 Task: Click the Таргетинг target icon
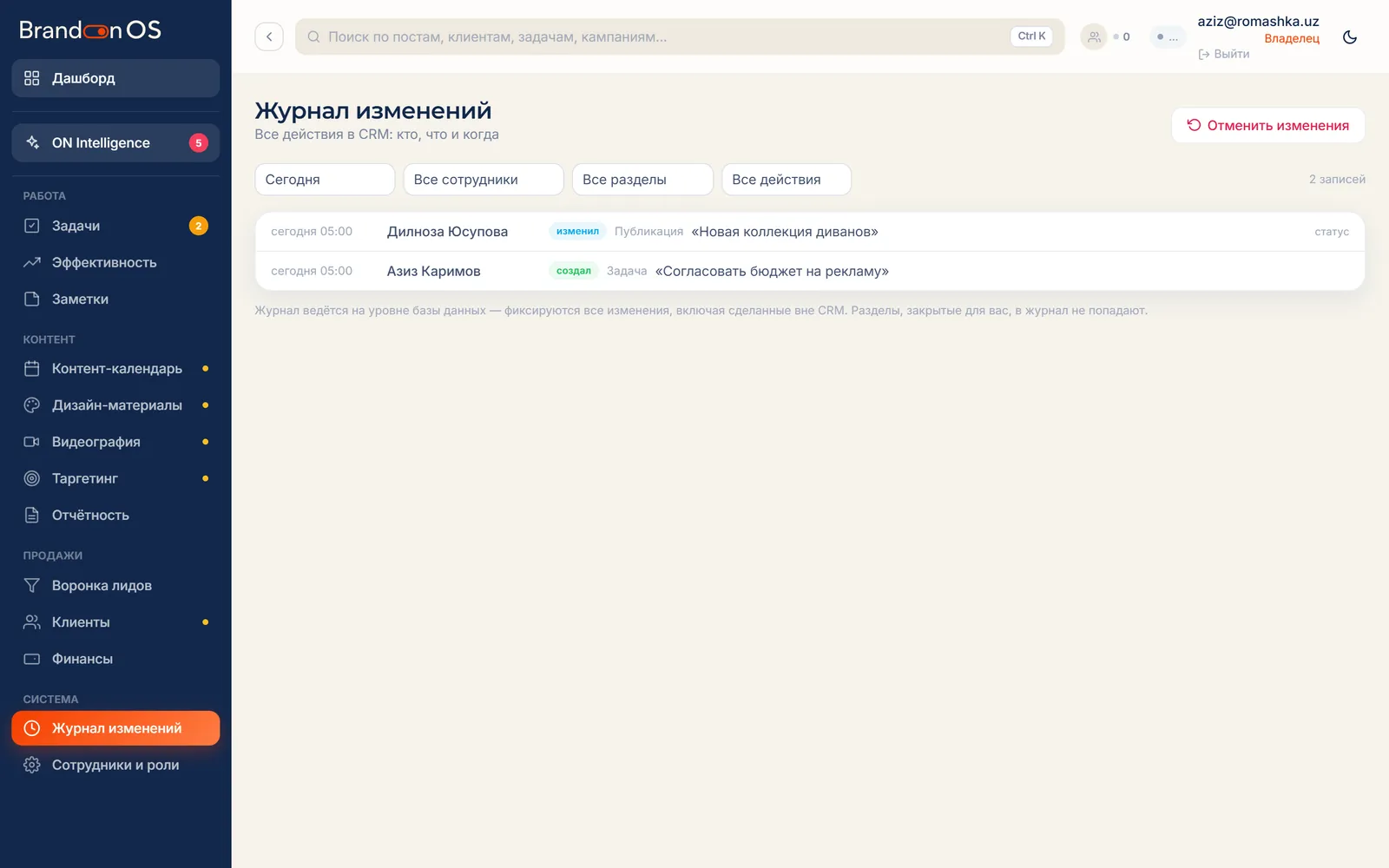[x=32, y=478]
